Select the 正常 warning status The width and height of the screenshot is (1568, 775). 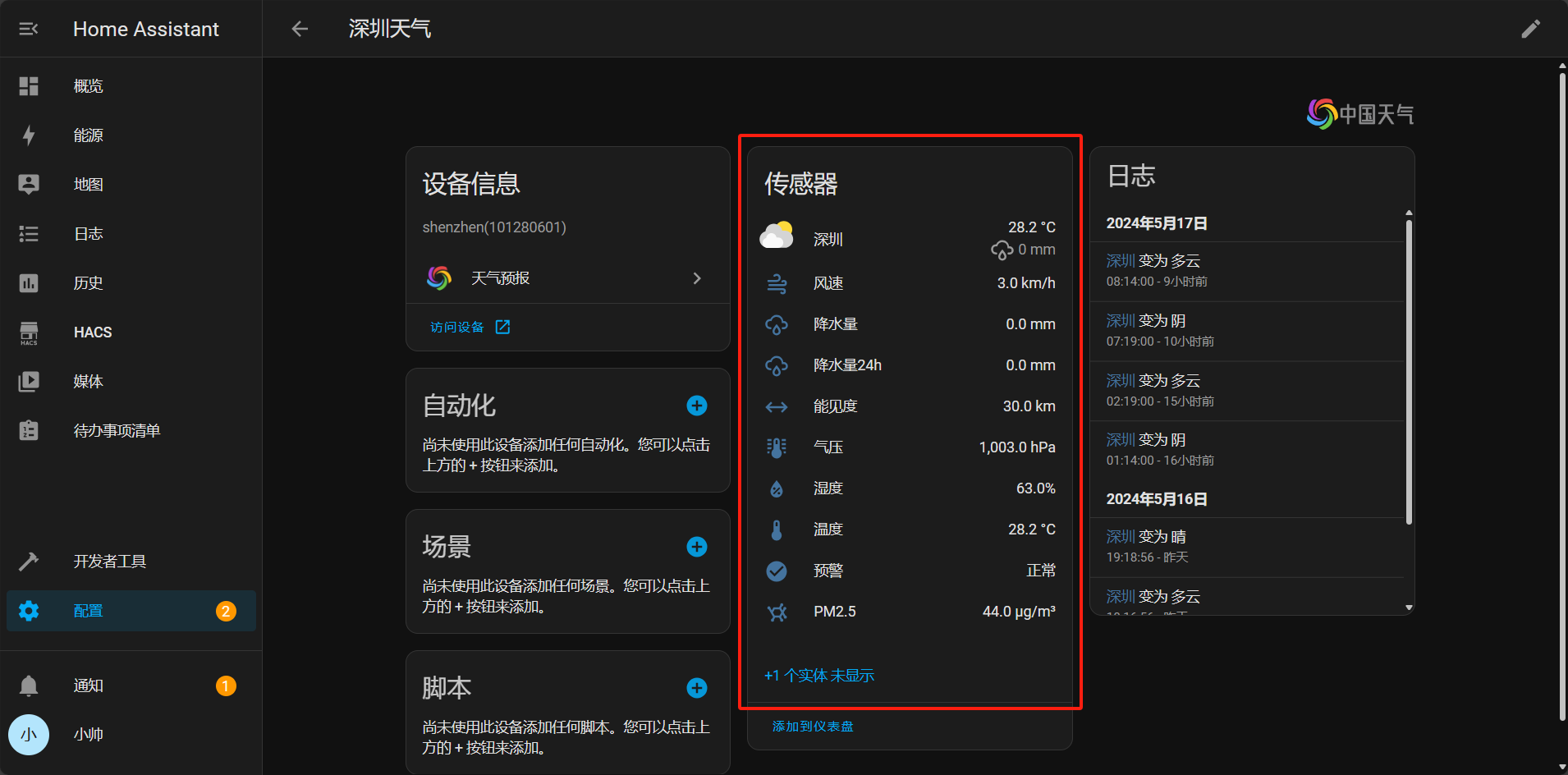tap(1041, 571)
